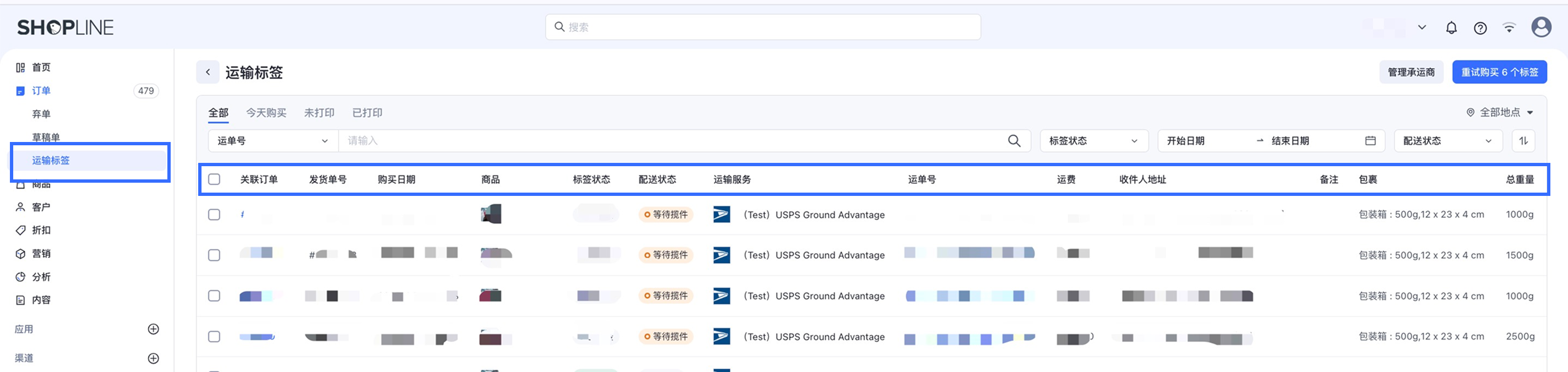The height and width of the screenshot is (372, 1568).
Task: Check the first row's checkbox
Action: pyautogui.click(x=214, y=214)
